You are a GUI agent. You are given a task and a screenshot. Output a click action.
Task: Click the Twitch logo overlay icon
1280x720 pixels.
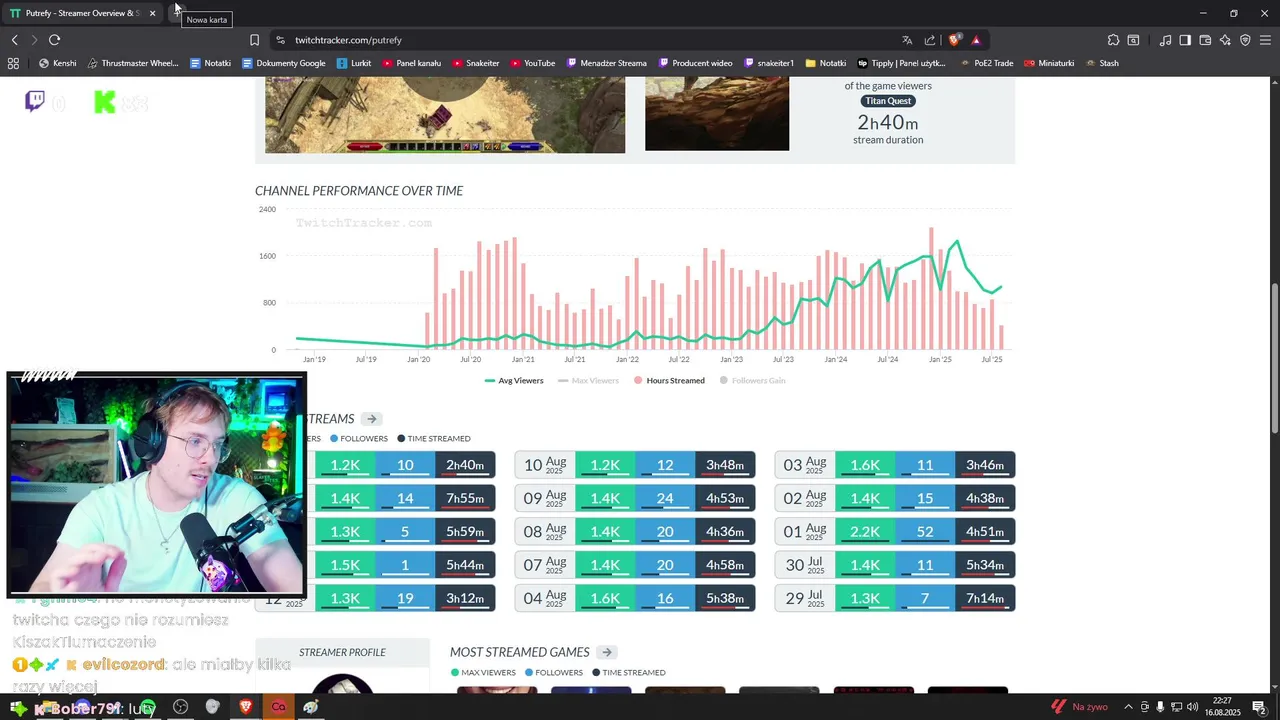click(x=35, y=101)
